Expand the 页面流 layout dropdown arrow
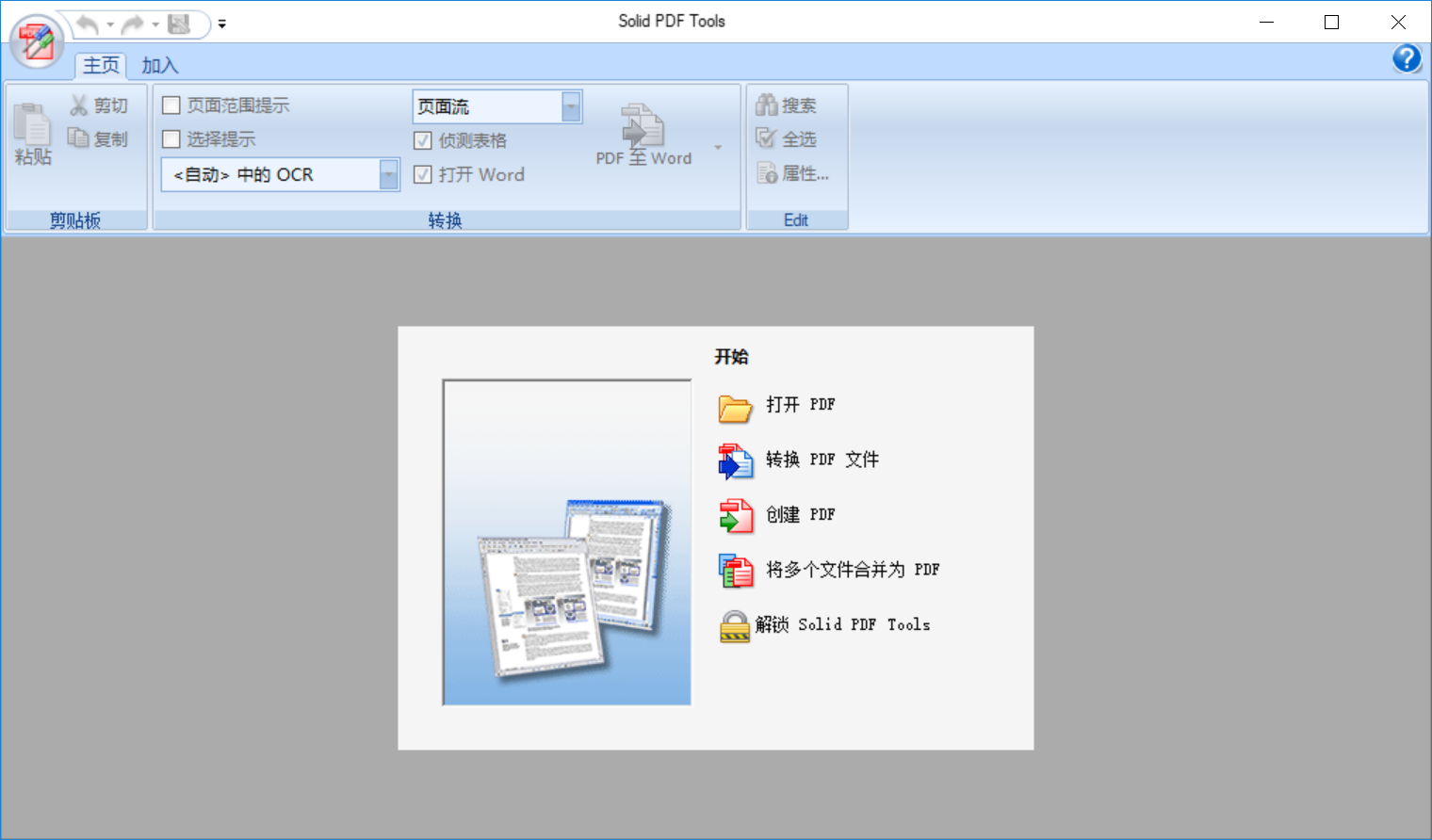1432x840 pixels. (571, 106)
